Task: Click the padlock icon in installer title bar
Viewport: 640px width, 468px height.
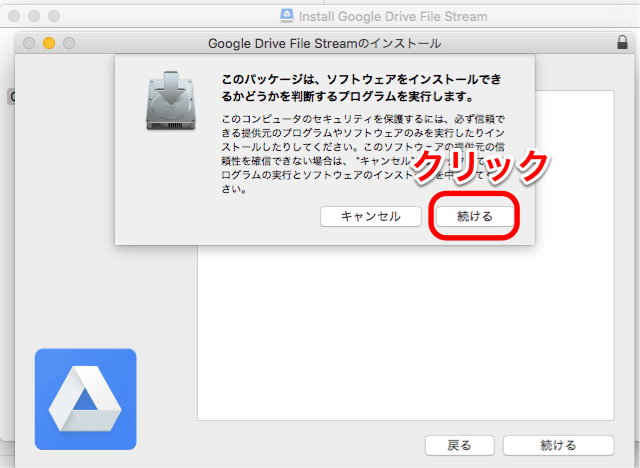Action: click(x=622, y=43)
